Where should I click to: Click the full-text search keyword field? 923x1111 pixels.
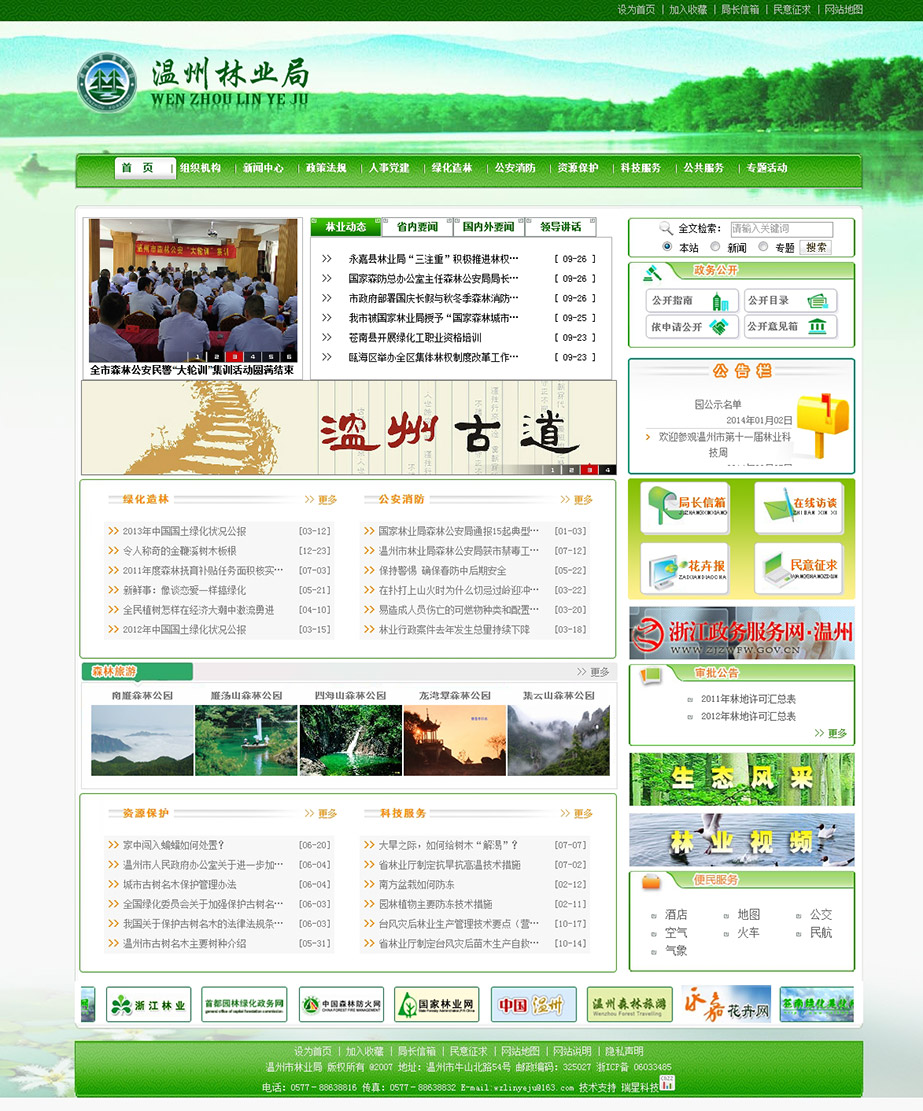(x=782, y=229)
